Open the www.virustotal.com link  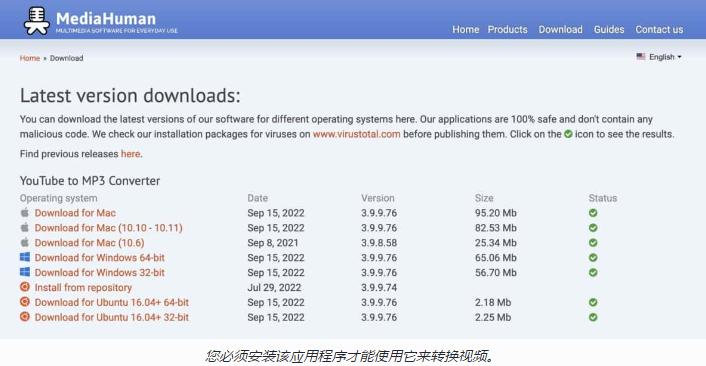click(x=357, y=134)
